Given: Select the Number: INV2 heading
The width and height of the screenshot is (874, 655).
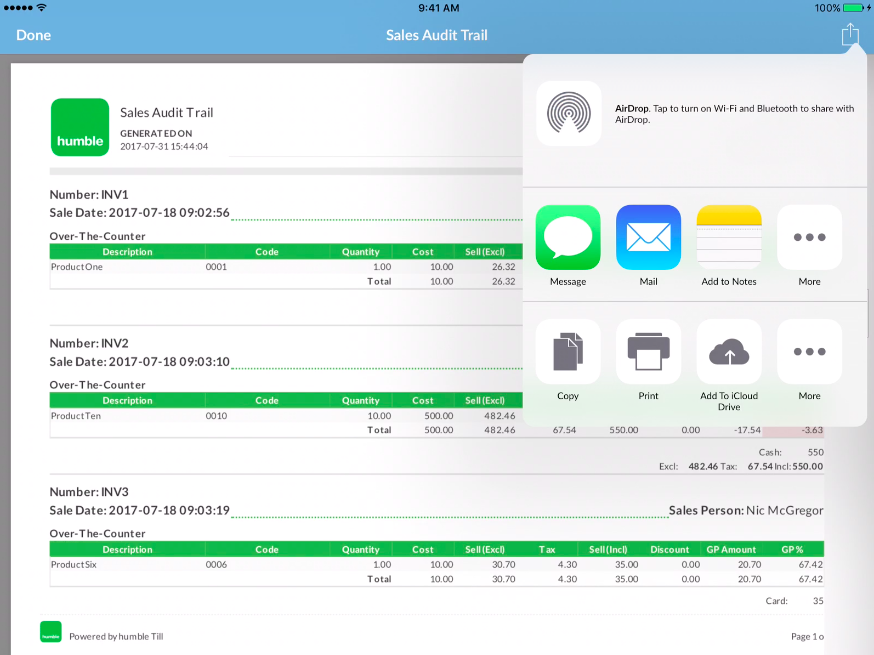Looking at the screenshot, I should (x=89, y=343).
